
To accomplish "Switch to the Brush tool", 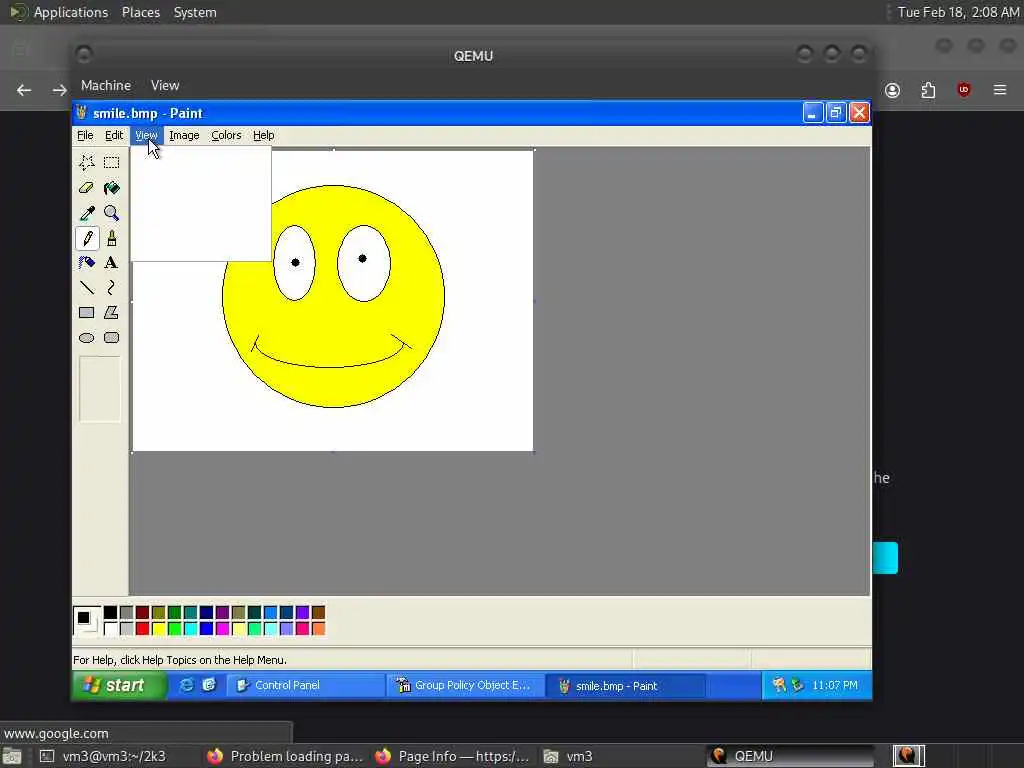I will tap(111, 238).
